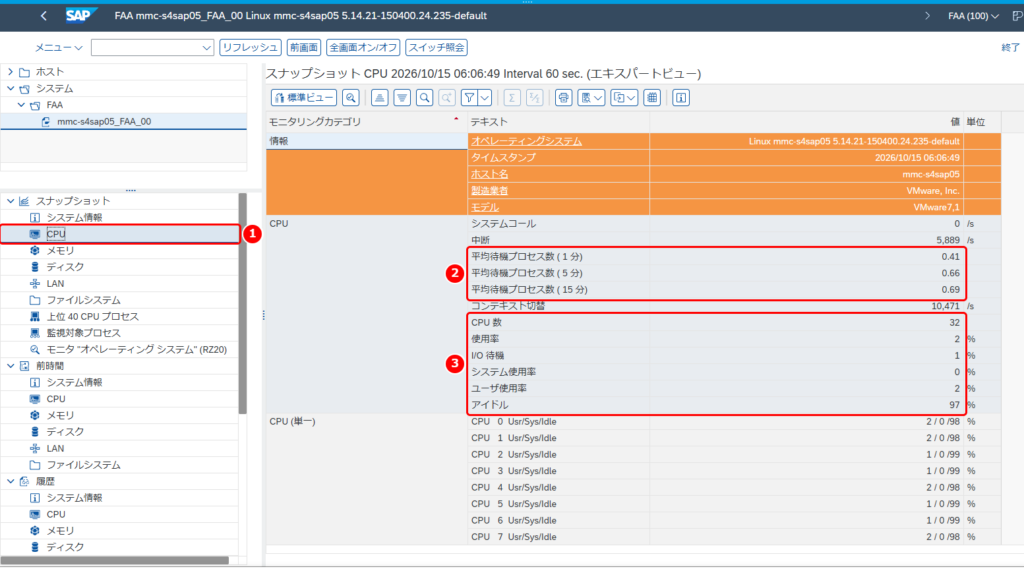Open 上位 40 CPU プロセス
Screen dimensions: 1024x569
[92, 317]
